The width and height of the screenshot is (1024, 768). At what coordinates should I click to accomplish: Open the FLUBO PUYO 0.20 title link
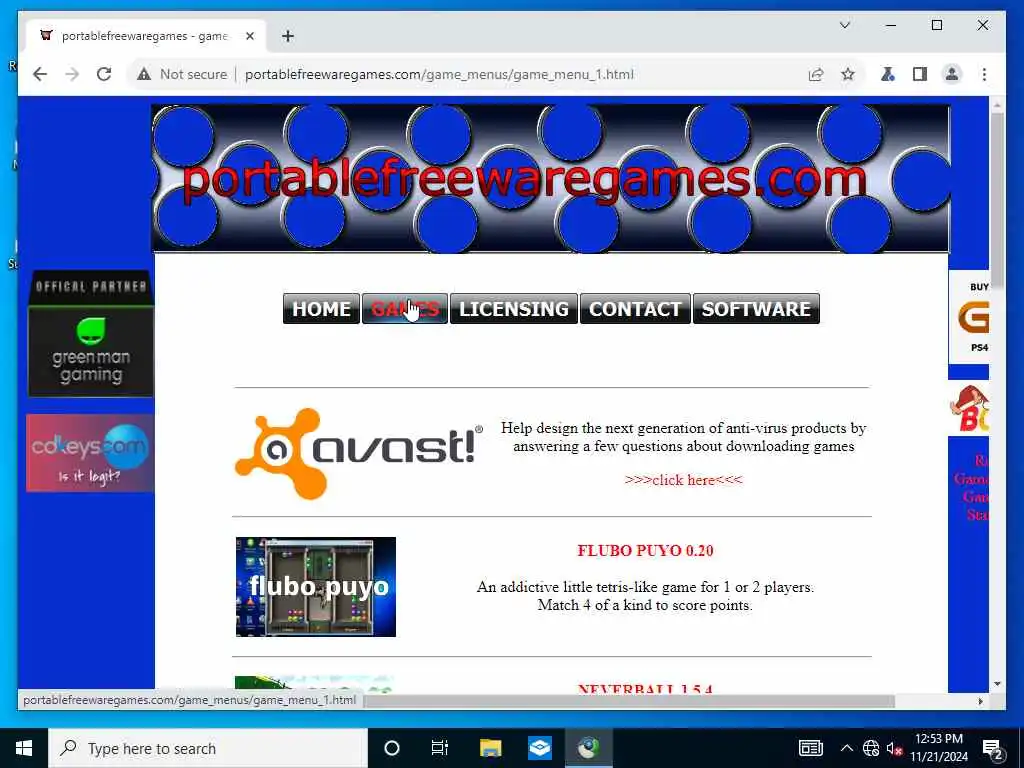645,551
